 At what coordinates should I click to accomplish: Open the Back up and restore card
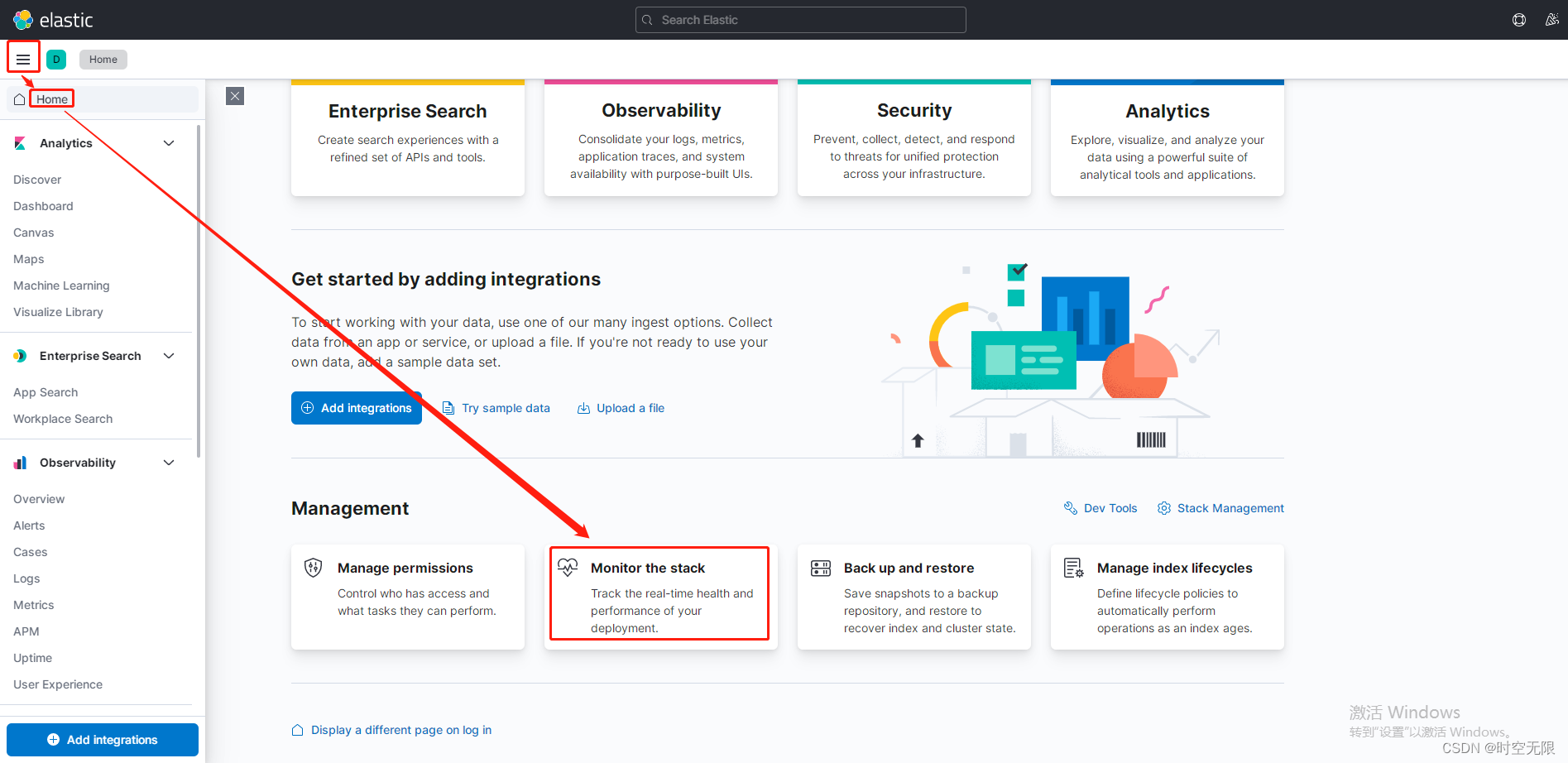[x=914, y=597]
